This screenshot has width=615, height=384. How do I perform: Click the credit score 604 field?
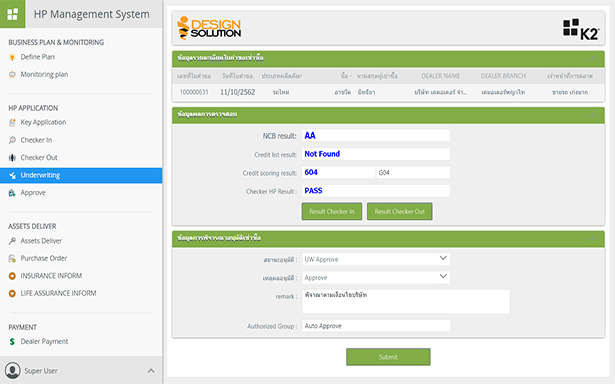pyautogui.click(x=338, y=172)
